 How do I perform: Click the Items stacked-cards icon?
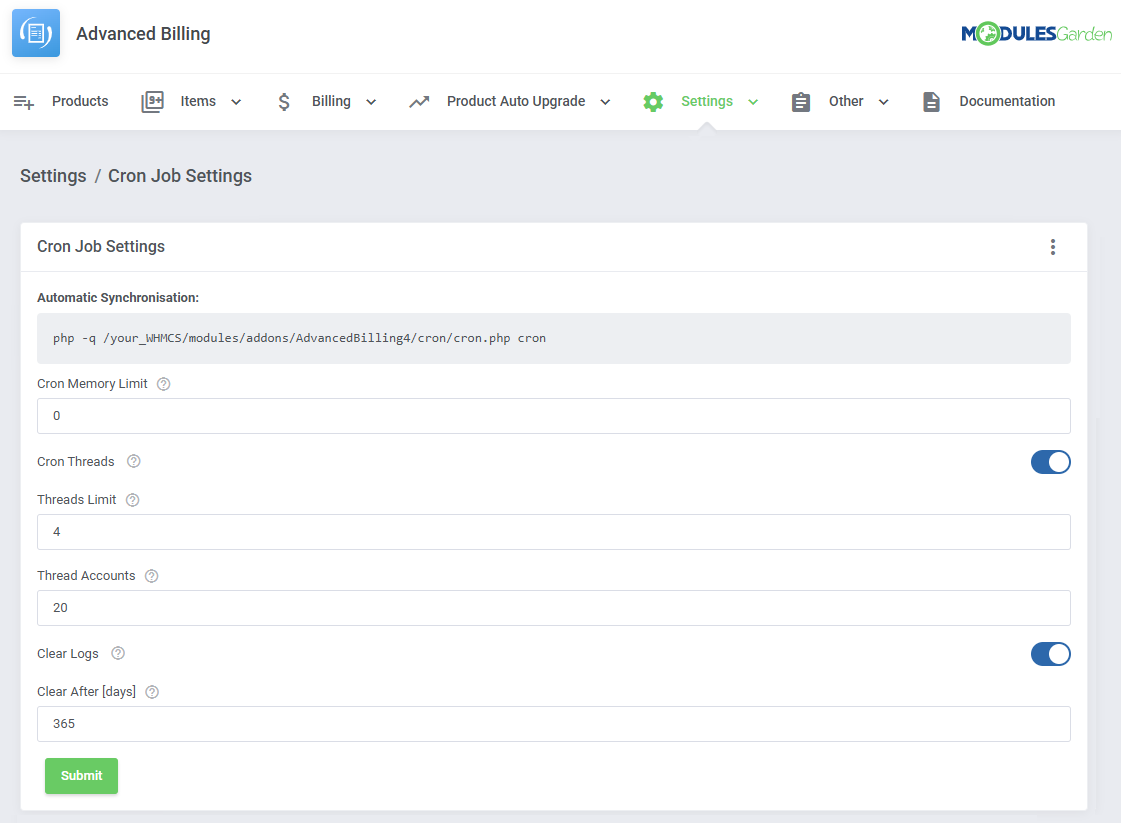[x=152, y=102]
